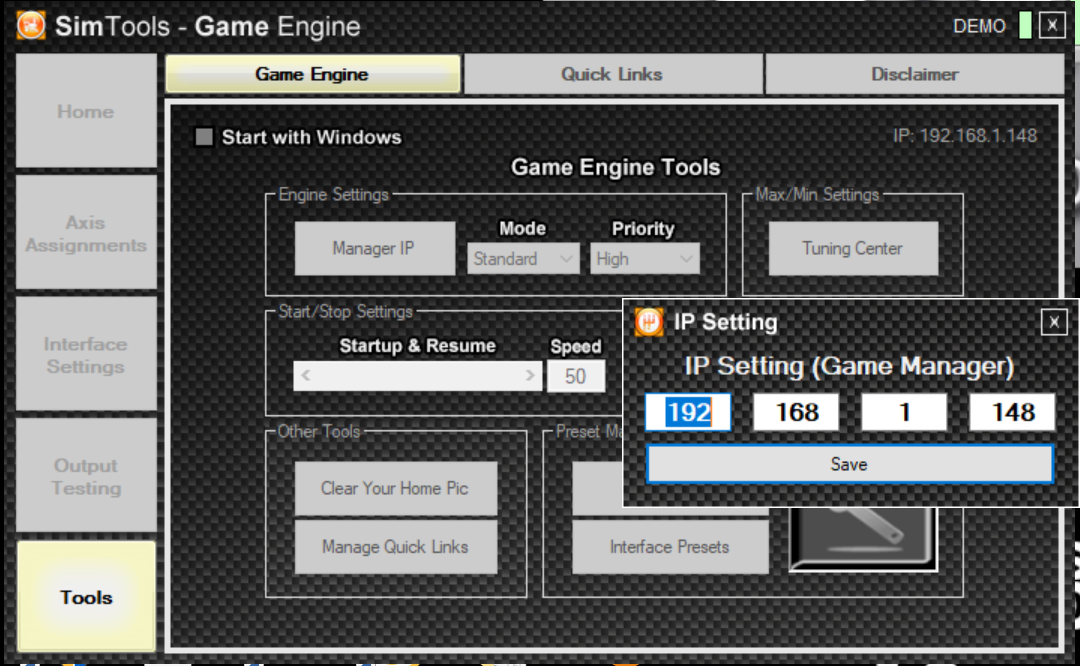This screenshot has width=1080, height=666.
Task: Click the DEMO label in title bar
Action: pyautogui.click(x=979, y=26)
